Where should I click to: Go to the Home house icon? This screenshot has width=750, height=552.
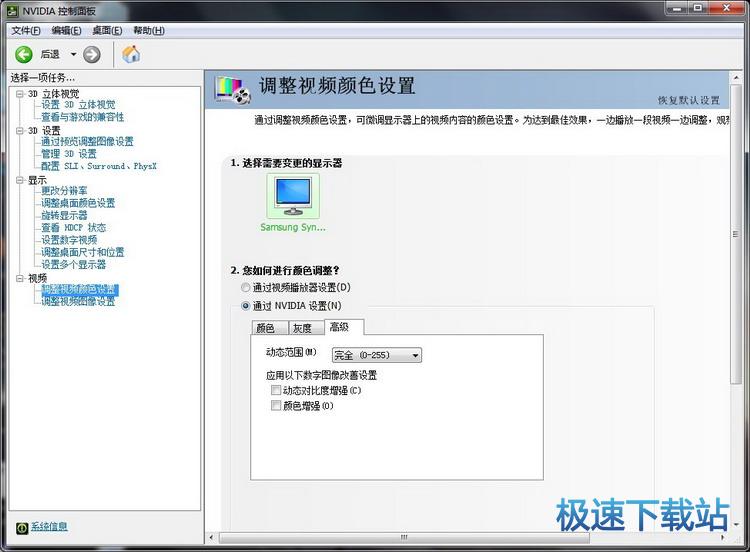click(x=131, y=54)
